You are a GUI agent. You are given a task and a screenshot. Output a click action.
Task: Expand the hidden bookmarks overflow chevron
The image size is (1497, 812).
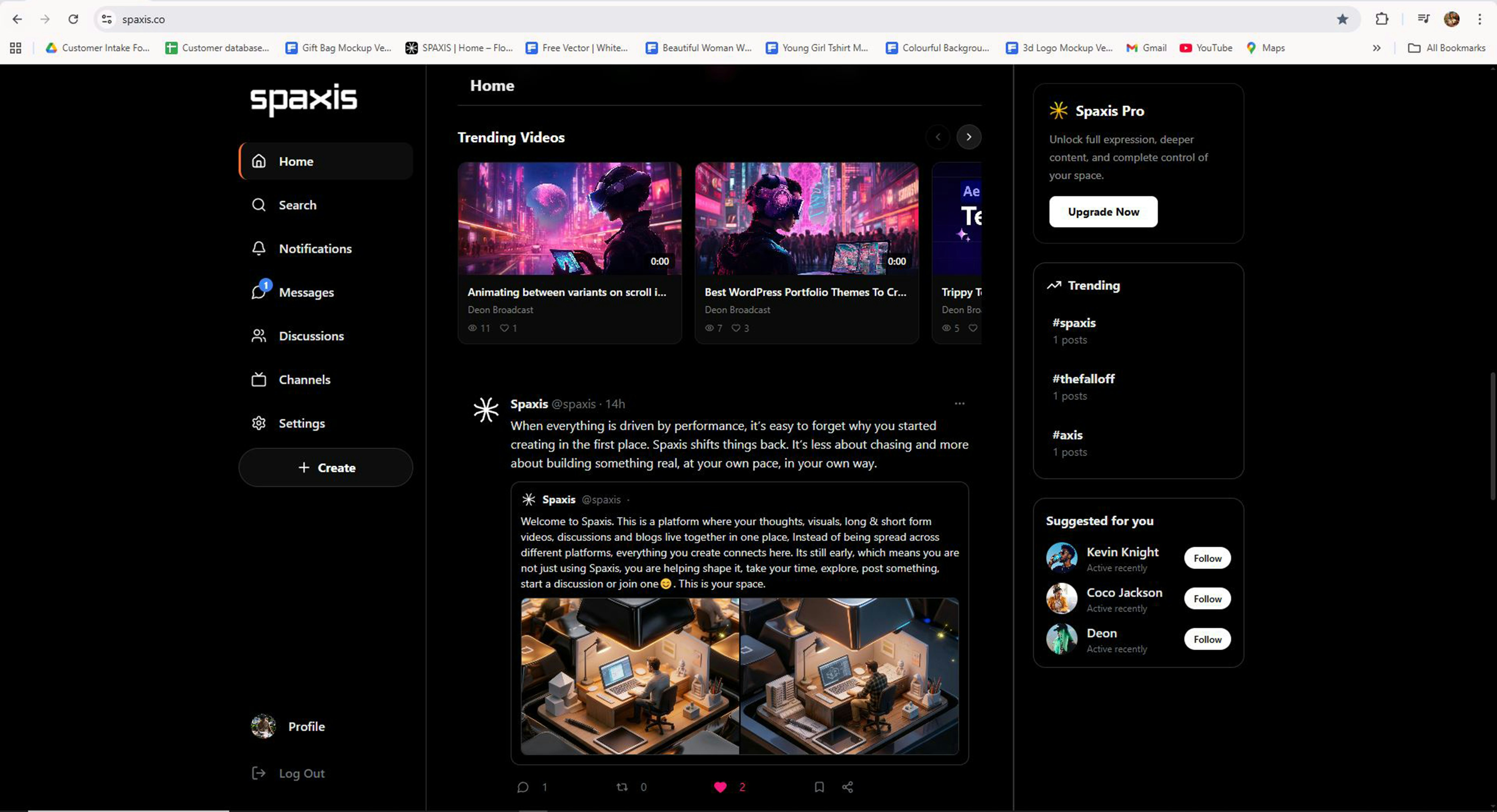[1376, 48]
